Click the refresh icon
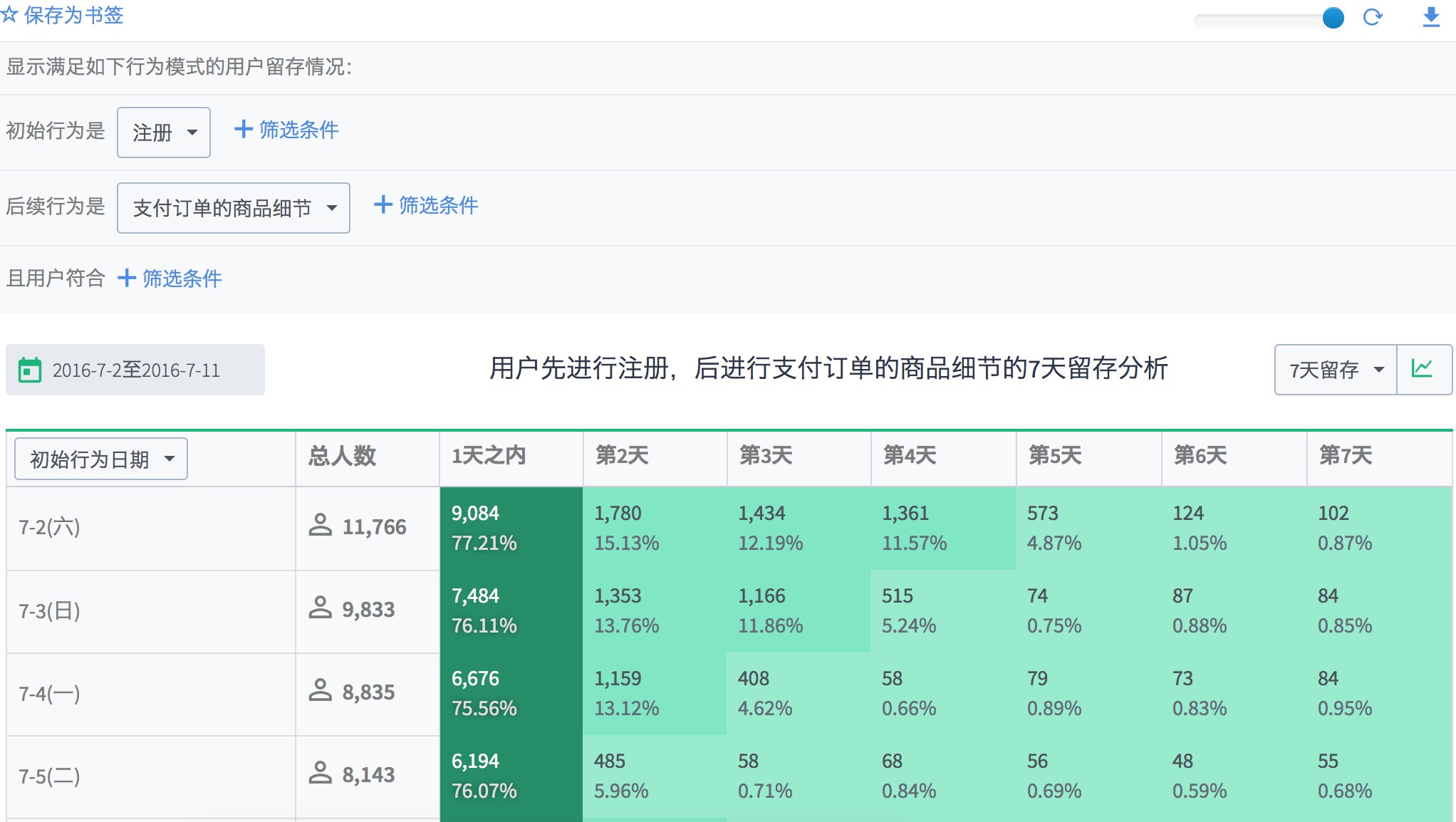Screen dimensions: 1456x822 coord(1373,17)
